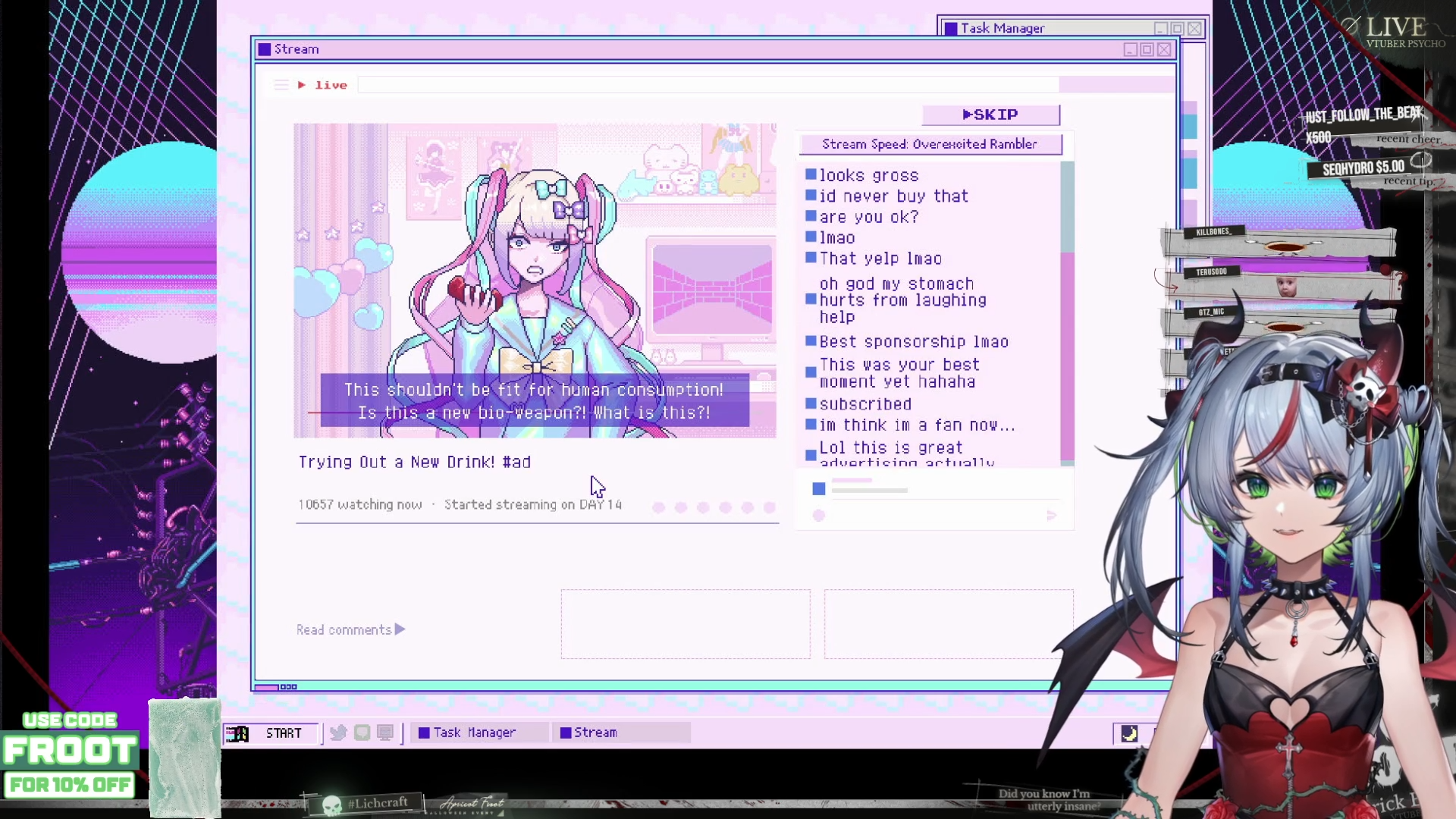The image size is (1456, 819).
Task: Click the stream title 'Trying Out a New Drink'
Action: (414, 463)
